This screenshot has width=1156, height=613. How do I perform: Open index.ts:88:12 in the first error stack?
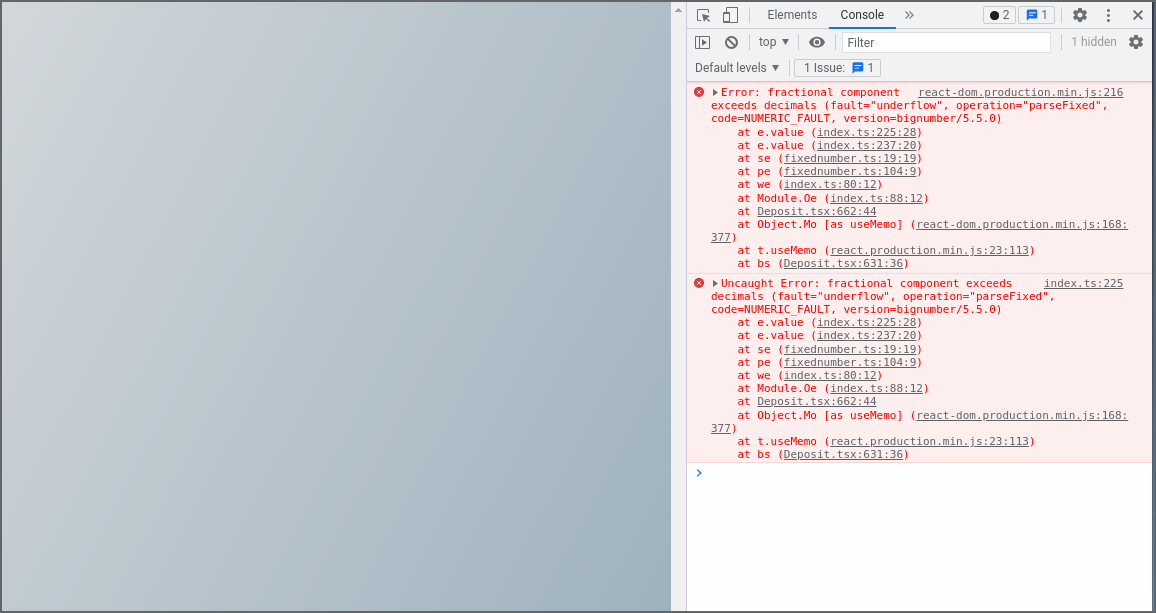(x=877, y=198)
